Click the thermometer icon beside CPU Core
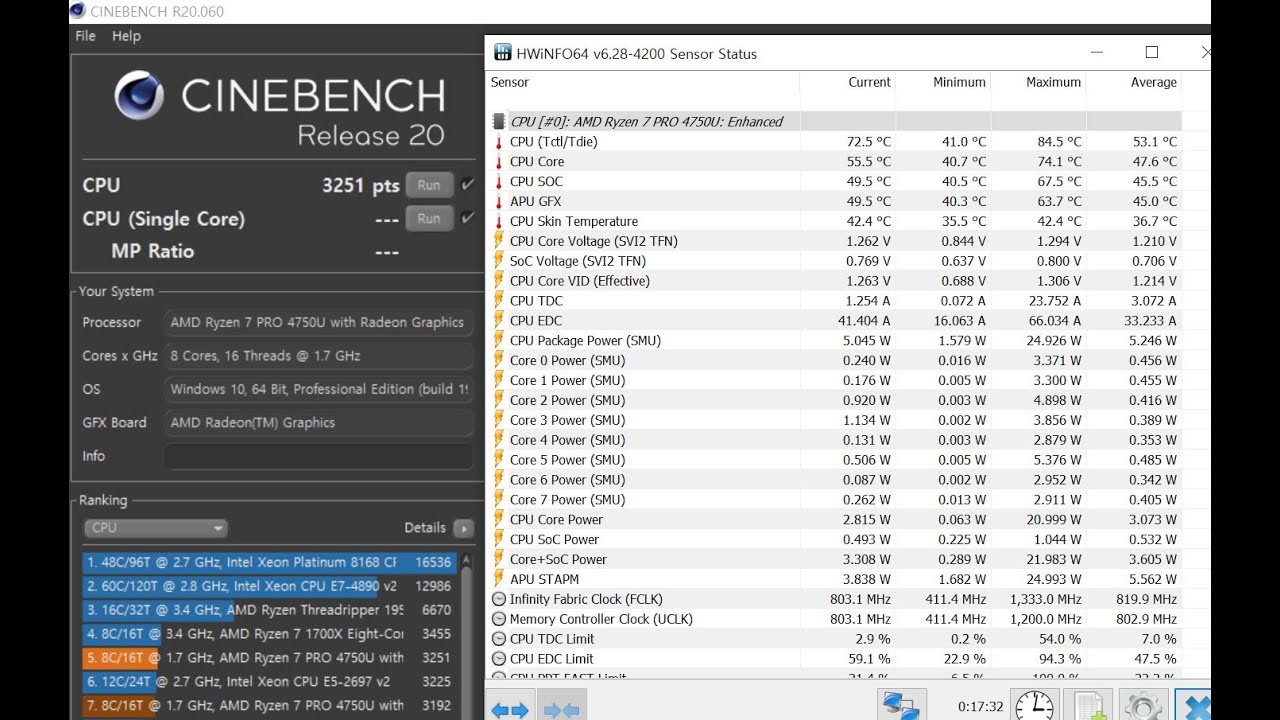The image size is (1280, 720). [x=499, y=162]
